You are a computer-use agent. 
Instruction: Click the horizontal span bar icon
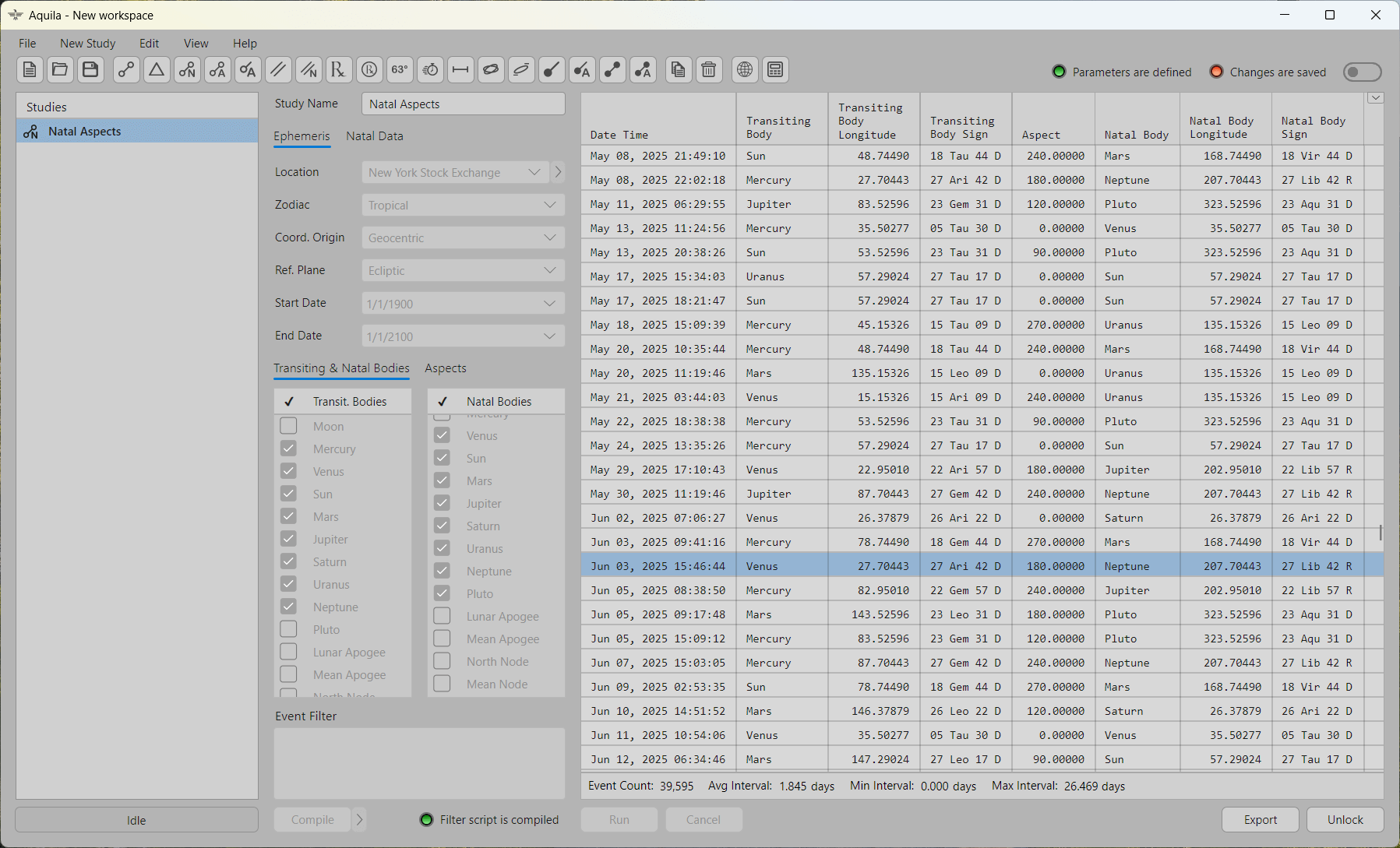pos(460,70)
